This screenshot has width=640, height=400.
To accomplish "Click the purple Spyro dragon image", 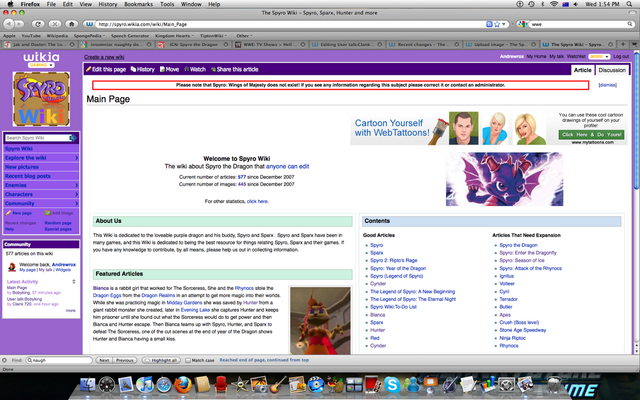I will point(504,179).
